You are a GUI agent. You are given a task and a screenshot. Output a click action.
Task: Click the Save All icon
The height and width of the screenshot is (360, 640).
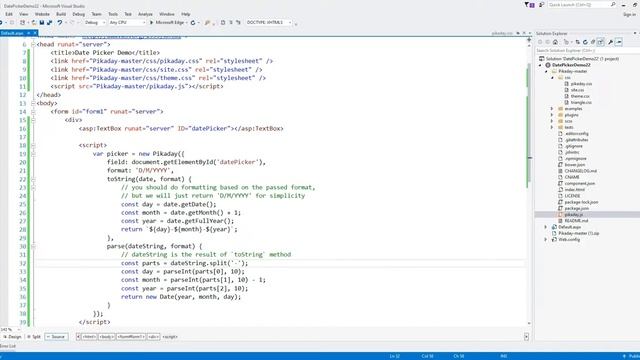click(x=49, y=22)
